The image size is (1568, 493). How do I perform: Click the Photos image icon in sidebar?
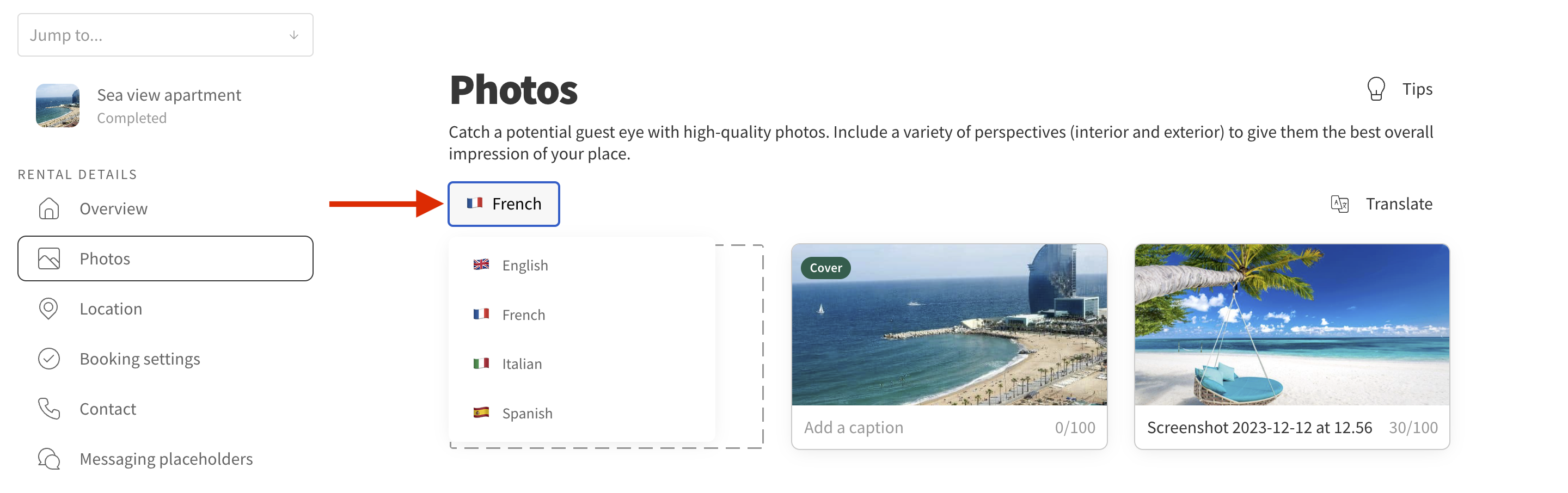(x=48, y=258)
